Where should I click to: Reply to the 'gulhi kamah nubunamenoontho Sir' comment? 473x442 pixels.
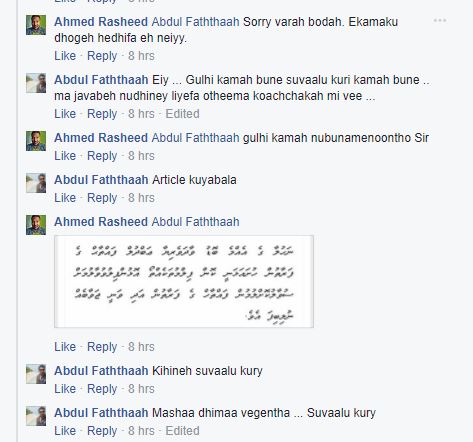[x=102, y=156]
